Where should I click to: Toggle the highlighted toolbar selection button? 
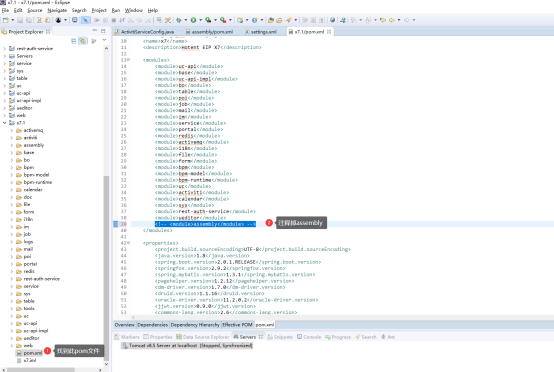(86, 20)
